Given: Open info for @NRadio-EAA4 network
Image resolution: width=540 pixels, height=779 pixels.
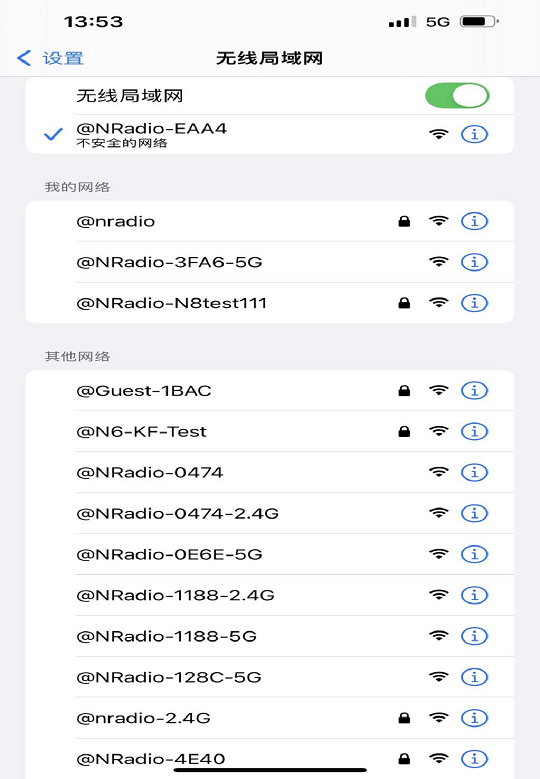Looking at the screenshot, I should click(x=474, y=134).
